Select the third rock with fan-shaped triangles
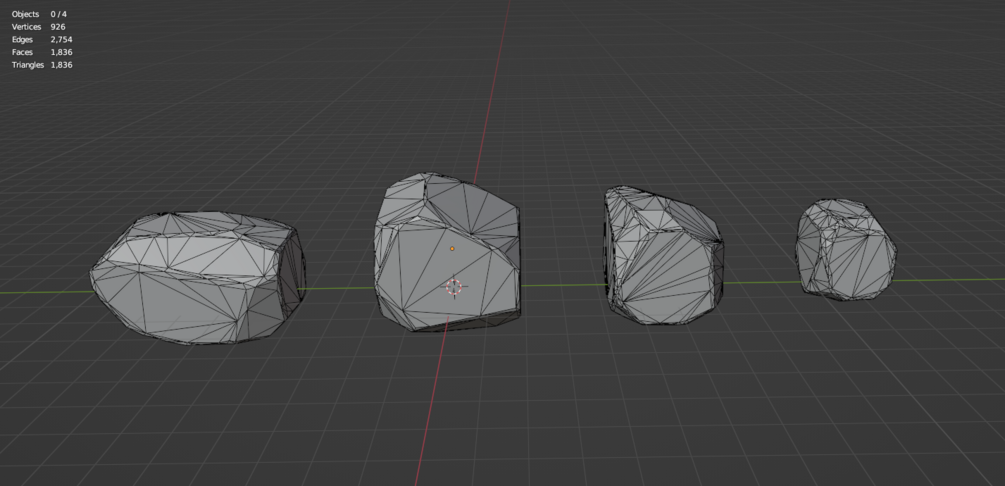The image size is (1005, 486). (x=663, y=255)
